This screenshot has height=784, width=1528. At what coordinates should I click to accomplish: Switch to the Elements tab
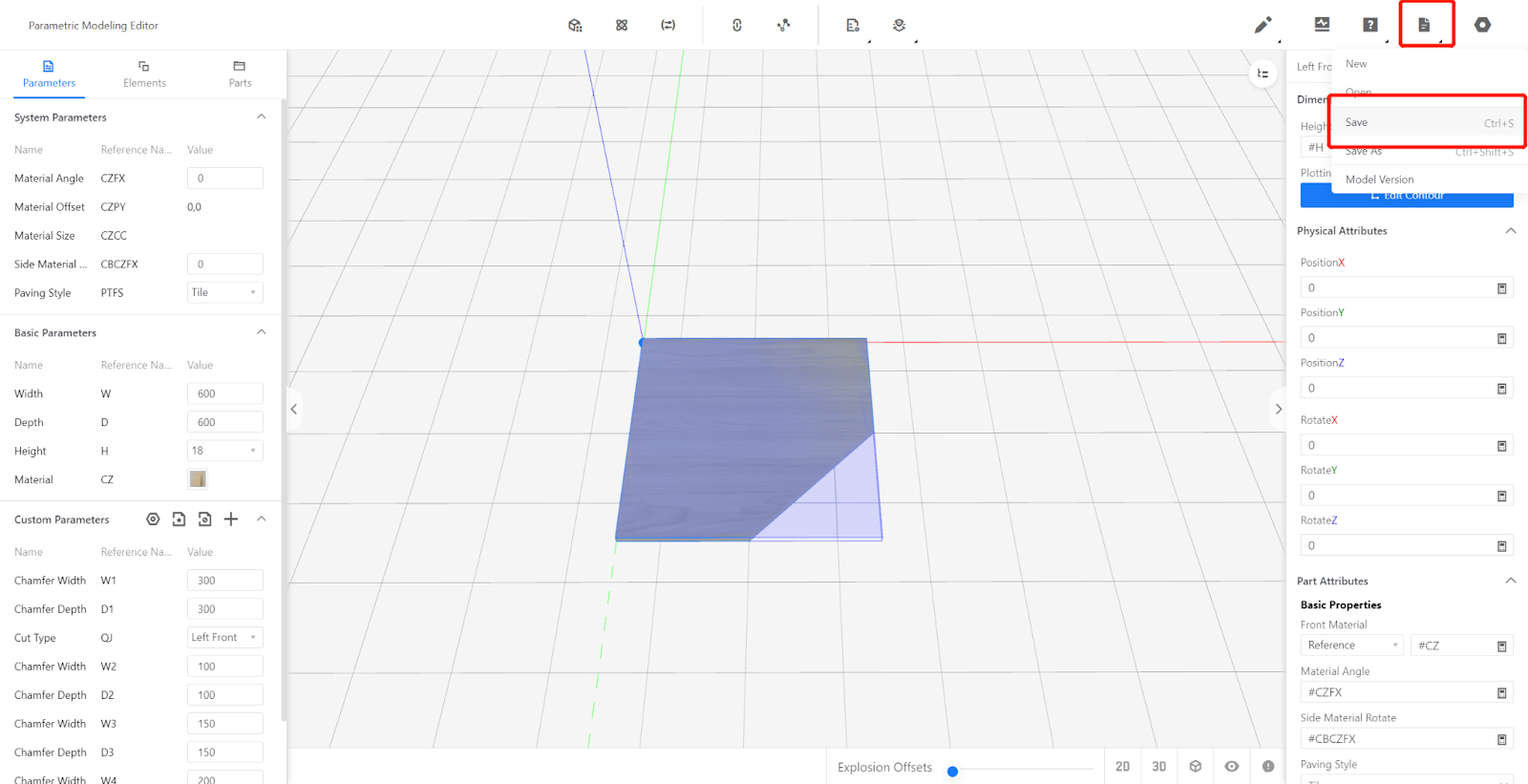click(x=144, y=74)
